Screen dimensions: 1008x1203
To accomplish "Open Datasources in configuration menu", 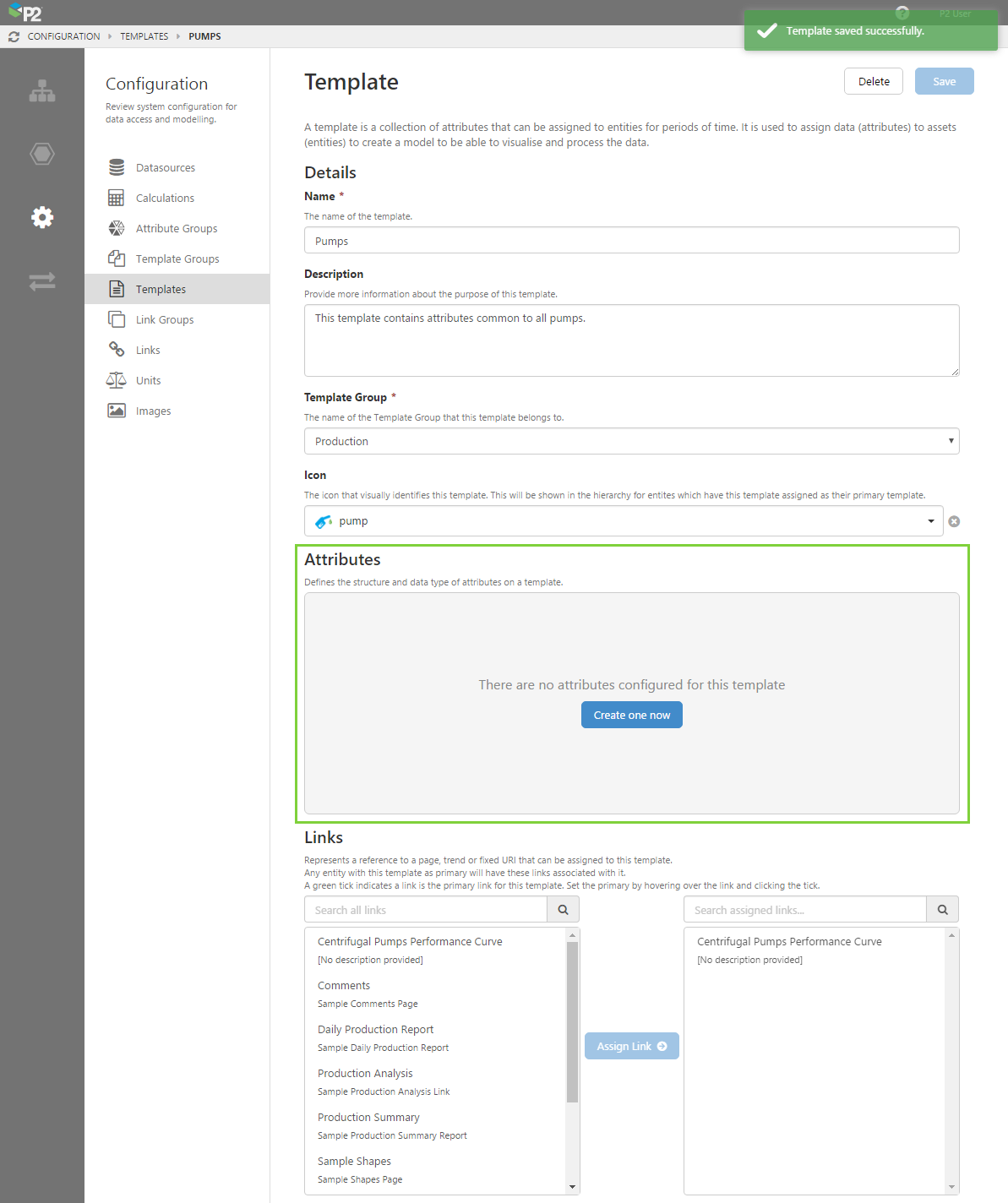I will [x=165, y=167].
